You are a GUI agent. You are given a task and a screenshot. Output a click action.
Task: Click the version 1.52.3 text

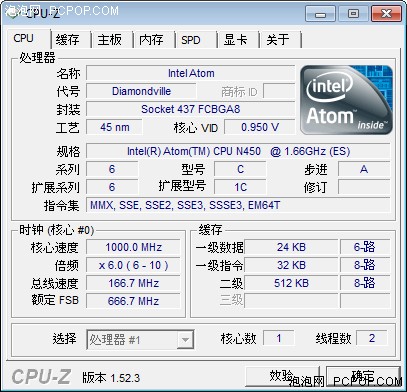pyautogui.click(x=111, y=378)
